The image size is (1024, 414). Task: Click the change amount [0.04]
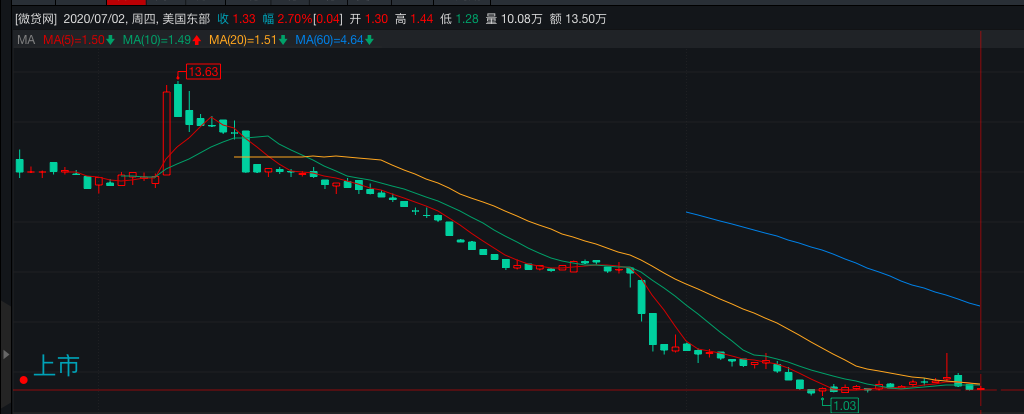point(328,19)
